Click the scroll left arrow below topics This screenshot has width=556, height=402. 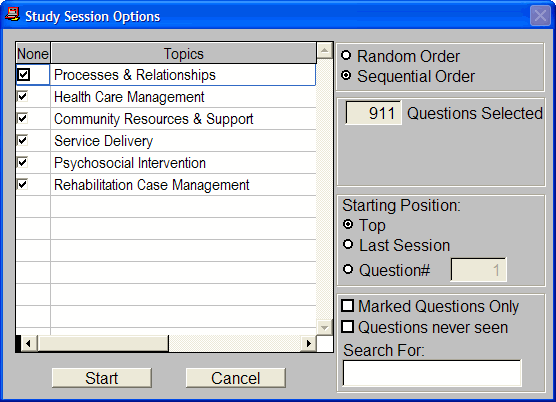(29, 343)
